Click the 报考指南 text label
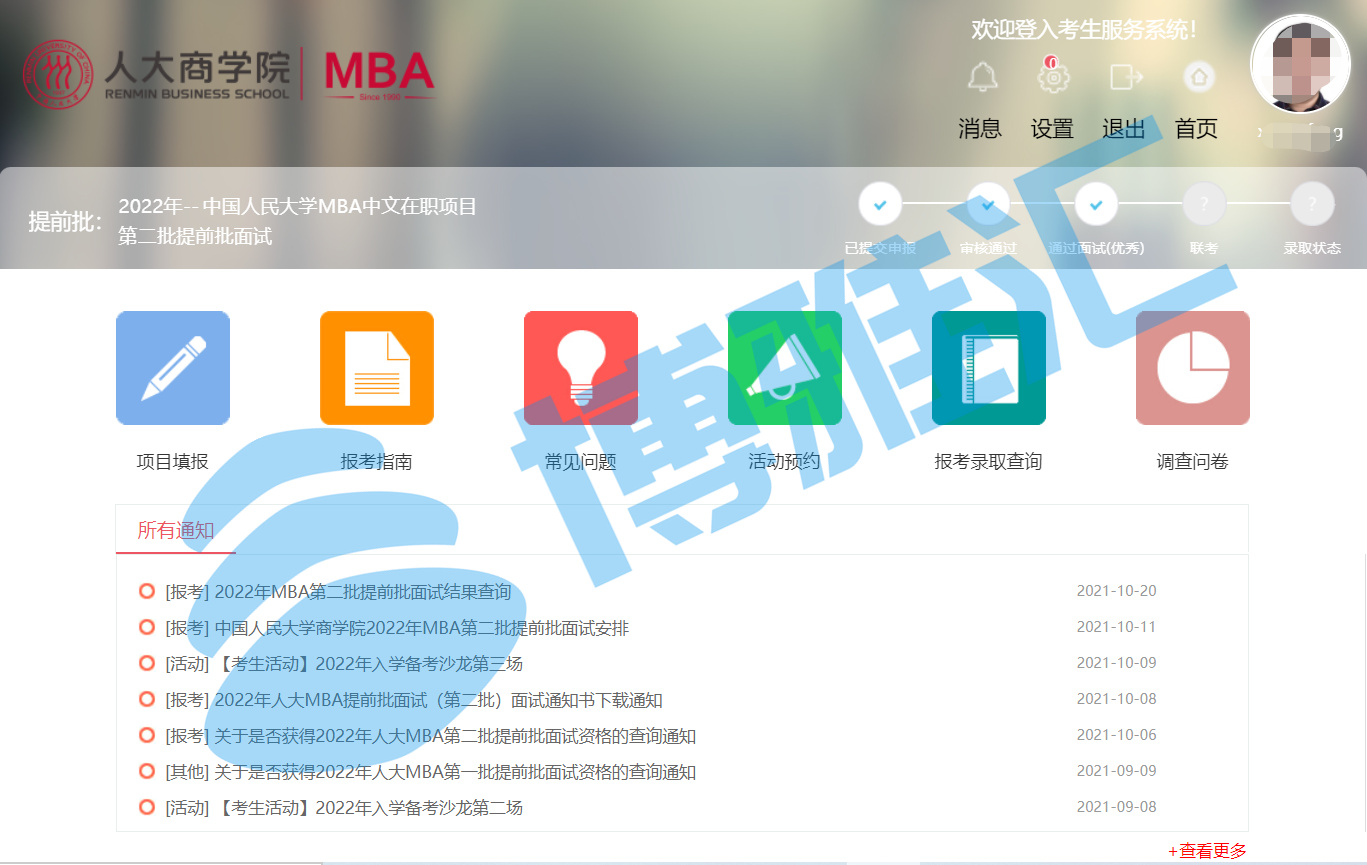This screenshot has width=1367, height=865. pyautogui.click(x=377, y=462)
